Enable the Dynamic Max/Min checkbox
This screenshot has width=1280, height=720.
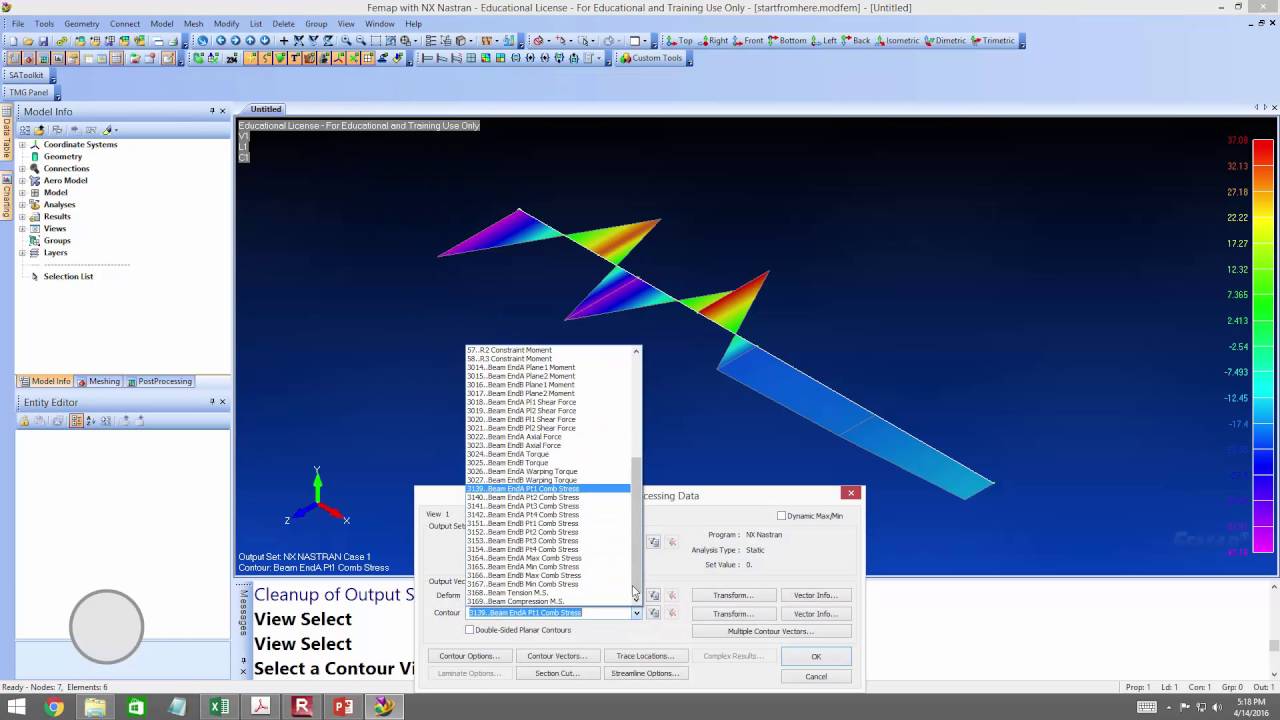click(x=782, y=516)
